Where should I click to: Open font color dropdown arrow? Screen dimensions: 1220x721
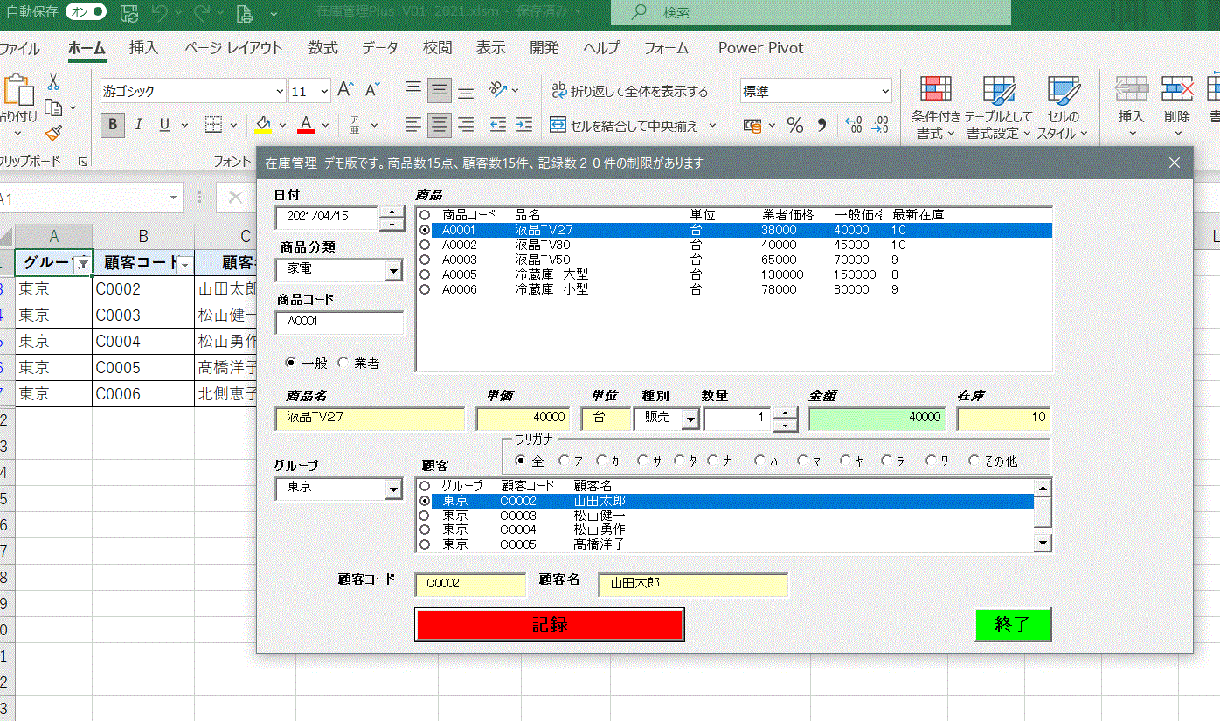click(x=326, y=126)
